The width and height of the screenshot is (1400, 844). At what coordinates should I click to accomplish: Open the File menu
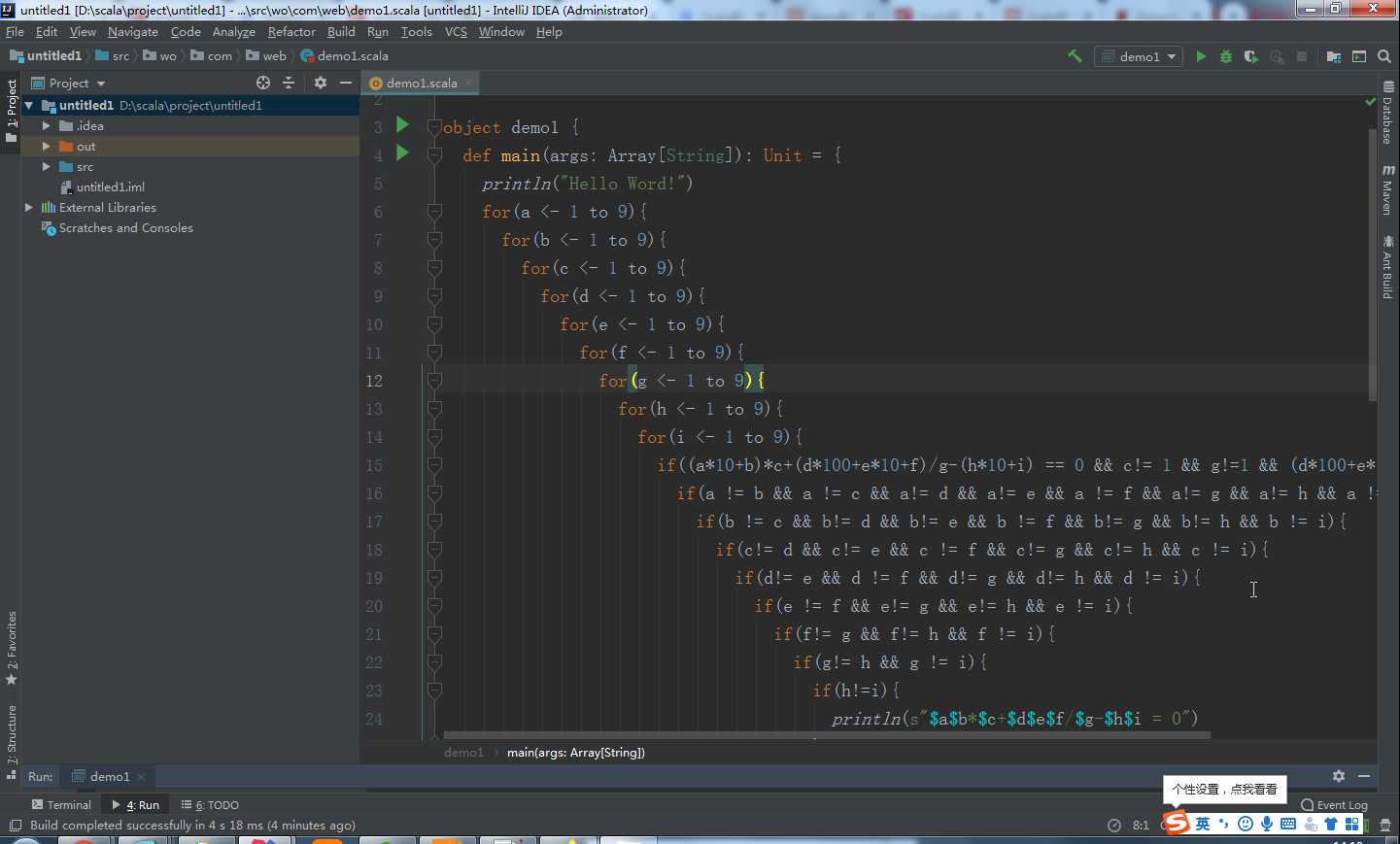pos(15,31)
